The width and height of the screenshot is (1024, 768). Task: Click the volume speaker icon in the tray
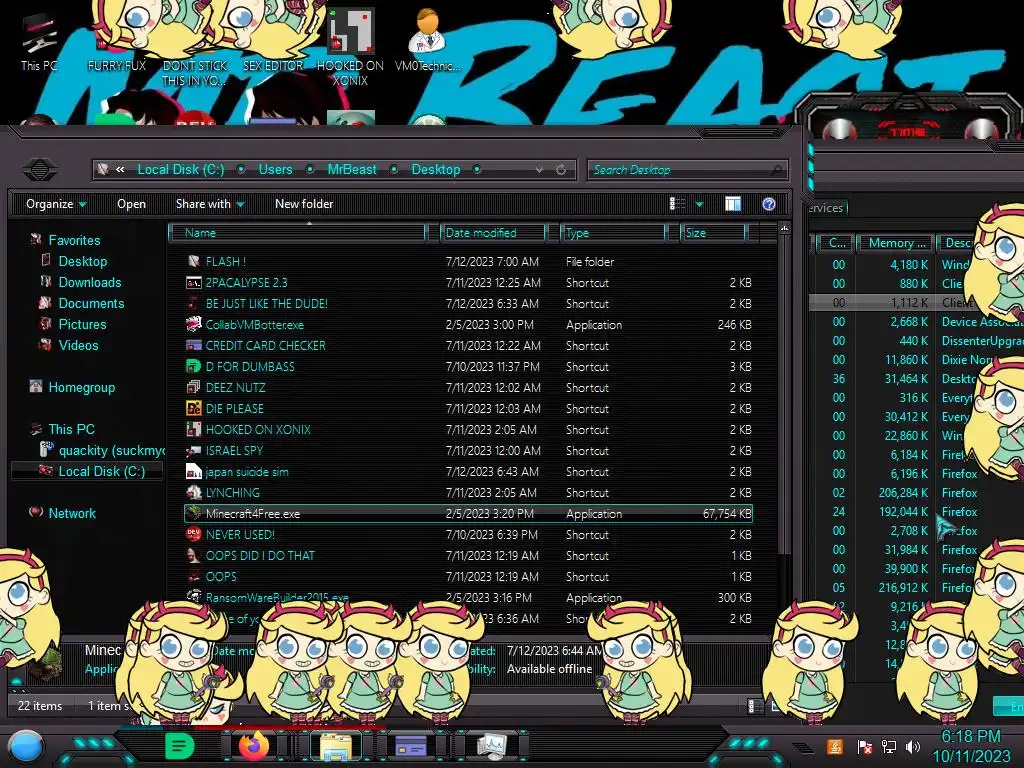[x=913, y=746]
